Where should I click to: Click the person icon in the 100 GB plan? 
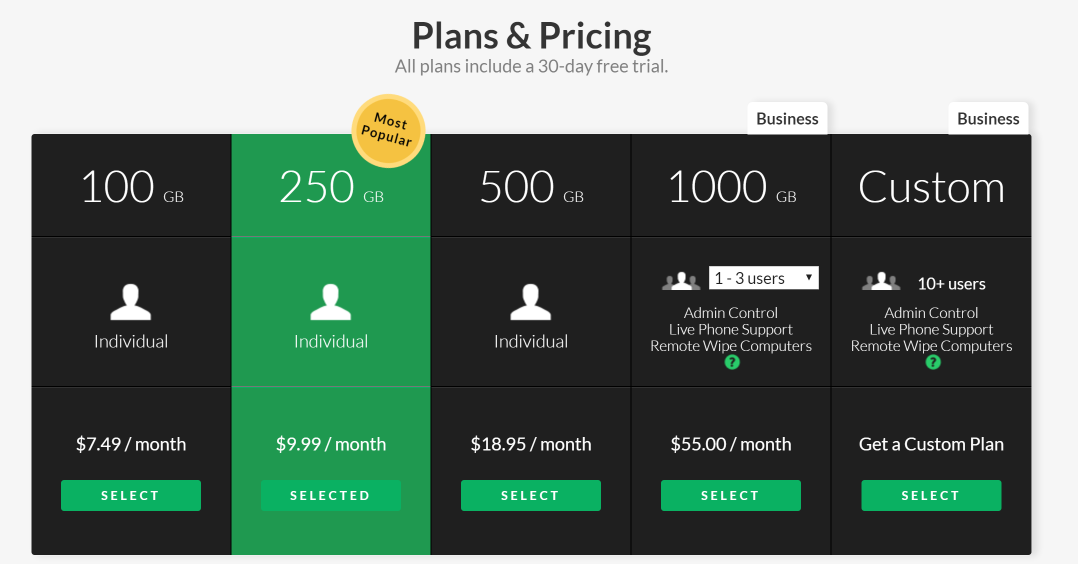(131, 303)
